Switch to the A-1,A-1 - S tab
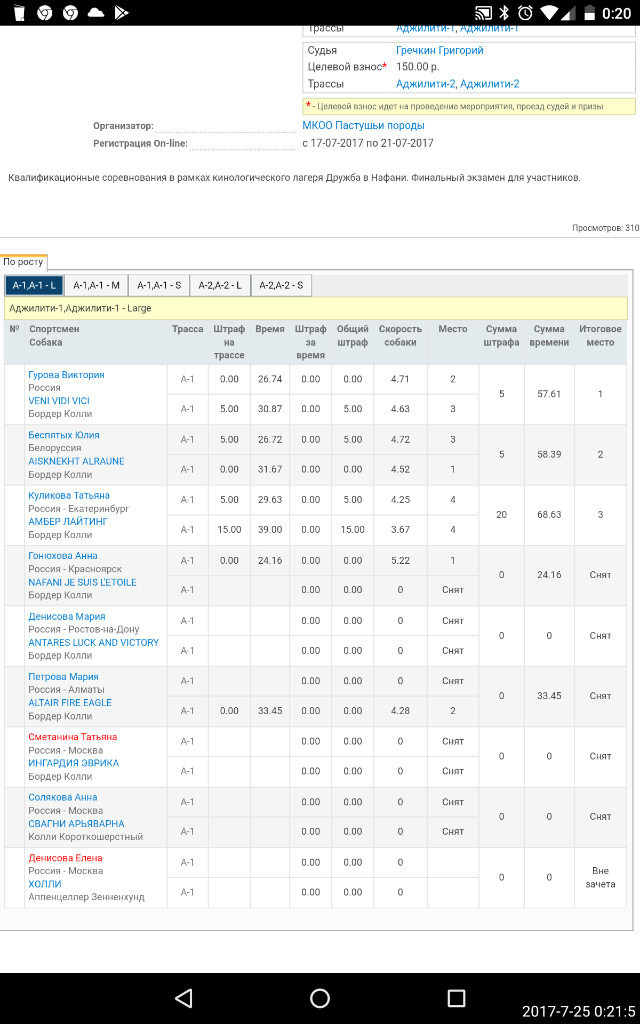The height and width of the screenshot is (1024, 640). coord(159,285)
